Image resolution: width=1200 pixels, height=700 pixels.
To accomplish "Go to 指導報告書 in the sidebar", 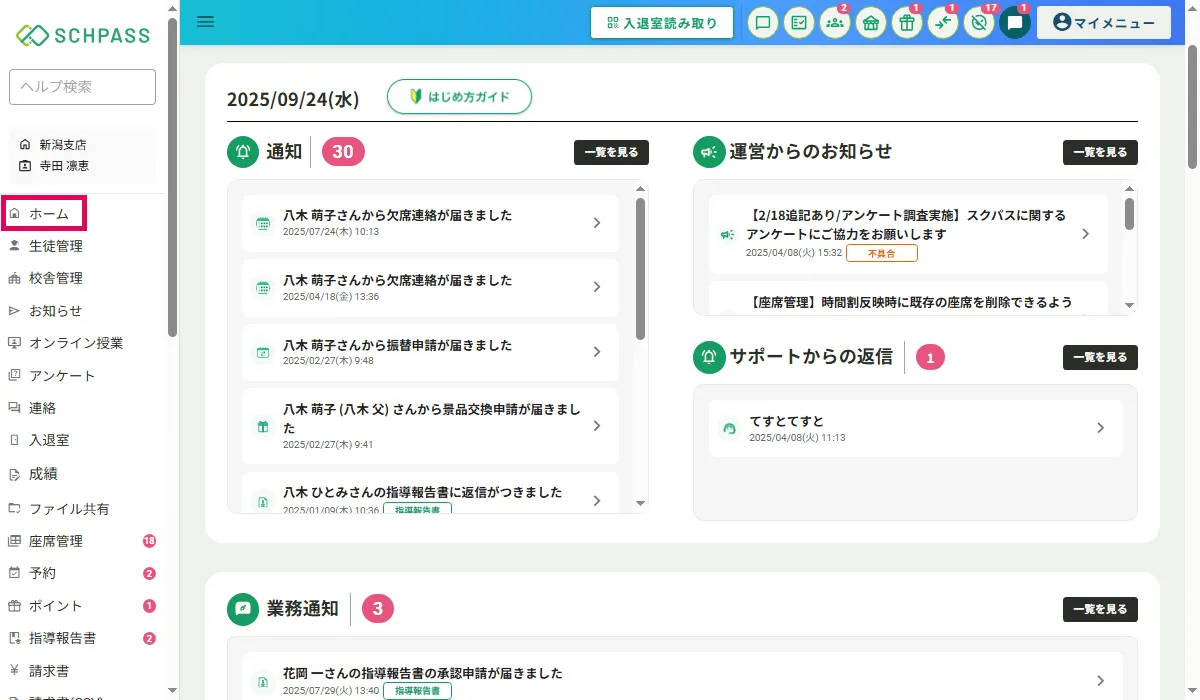I will tap(63, 638).
